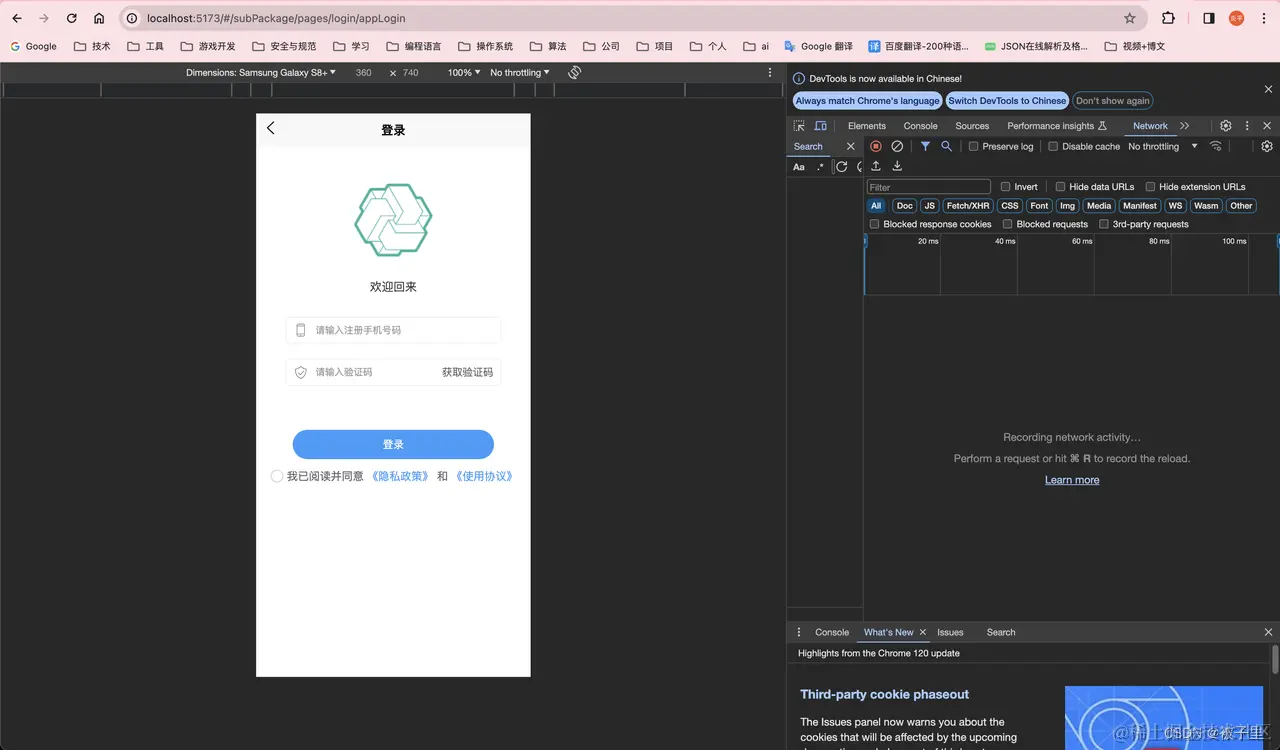Bookmark this page with the star icon

[1130, 18]
